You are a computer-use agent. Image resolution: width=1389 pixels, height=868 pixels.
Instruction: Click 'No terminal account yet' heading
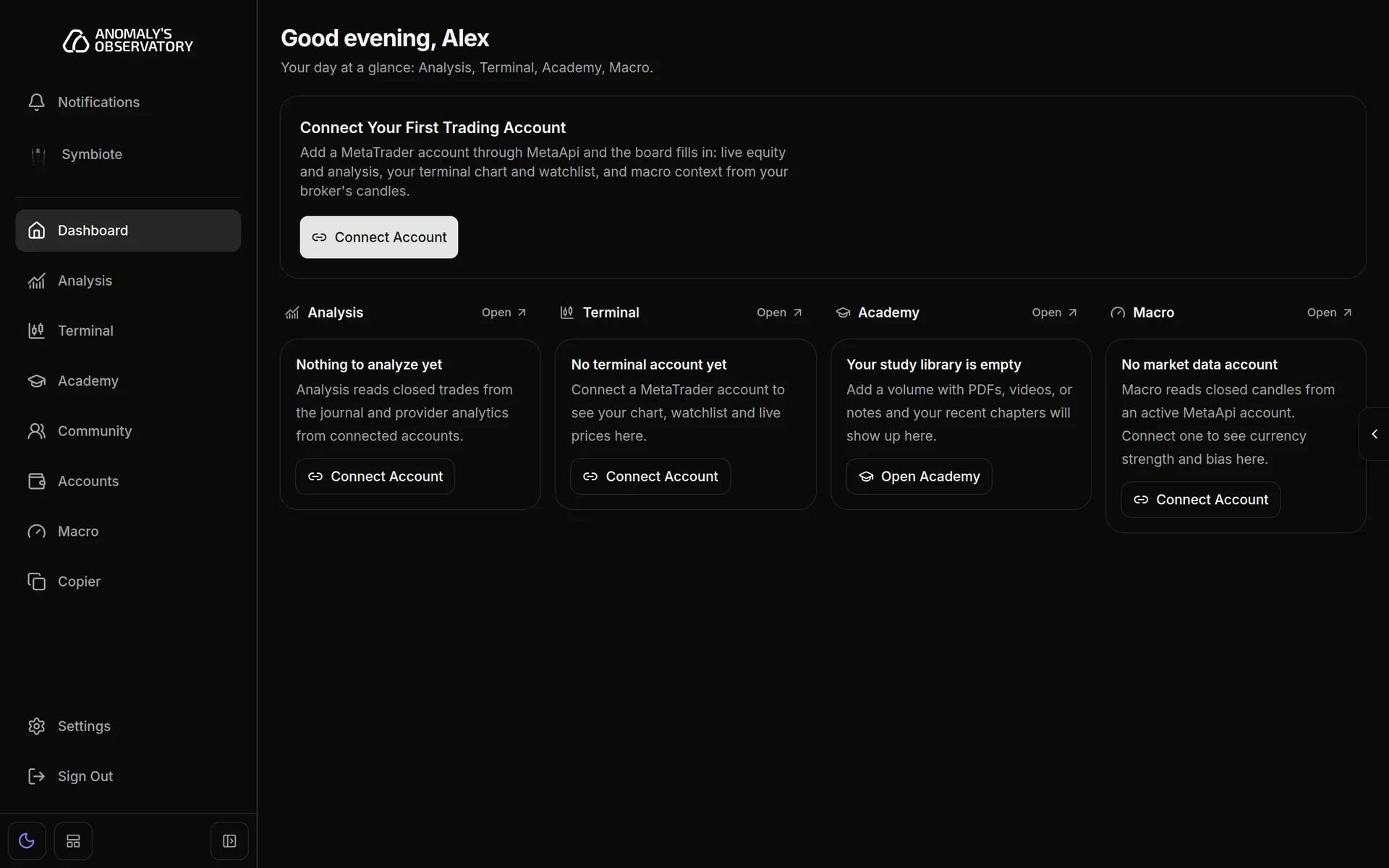point(649,365)
